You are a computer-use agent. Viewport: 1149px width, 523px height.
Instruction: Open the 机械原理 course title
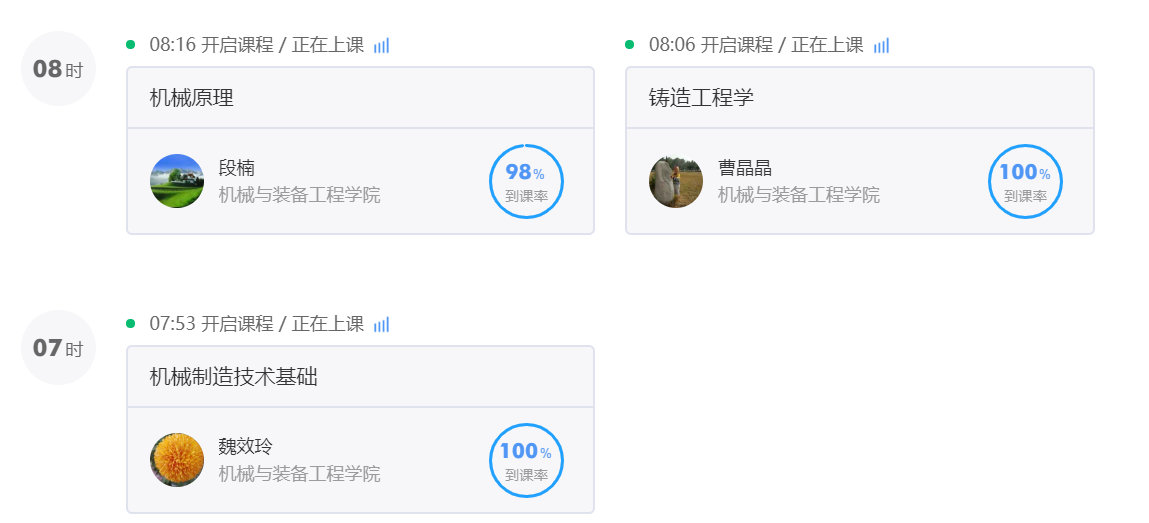191,97
